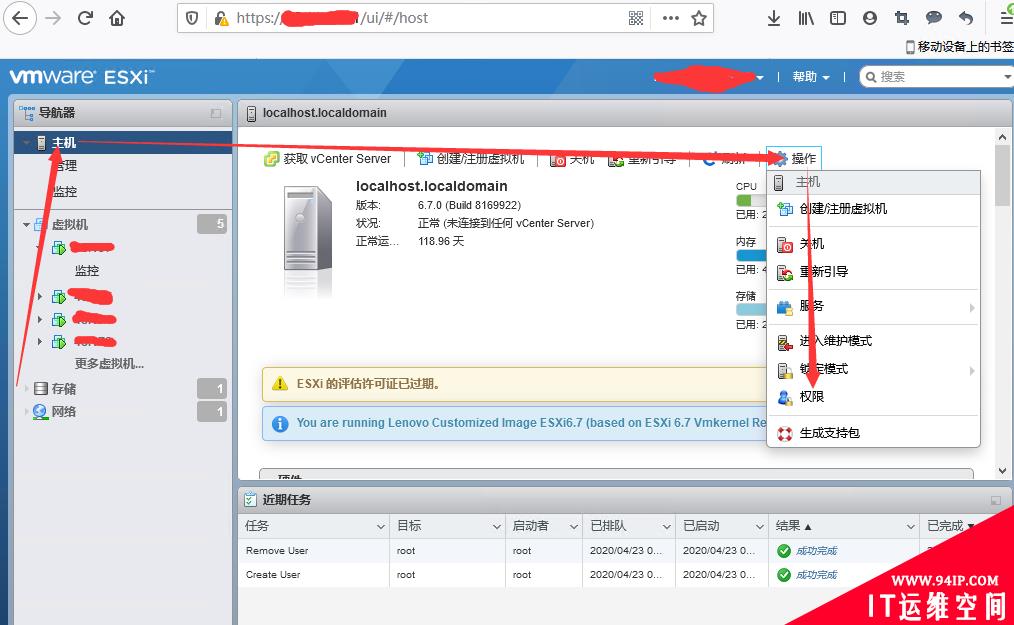Open 管理 under the host node
Screen dimensions: 1014x625
[65, 166]
